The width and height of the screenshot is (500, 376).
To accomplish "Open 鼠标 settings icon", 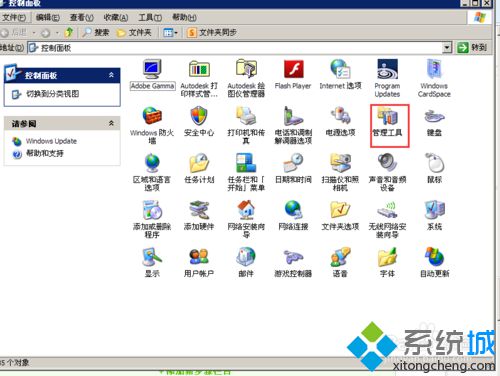I will [434, 168].
